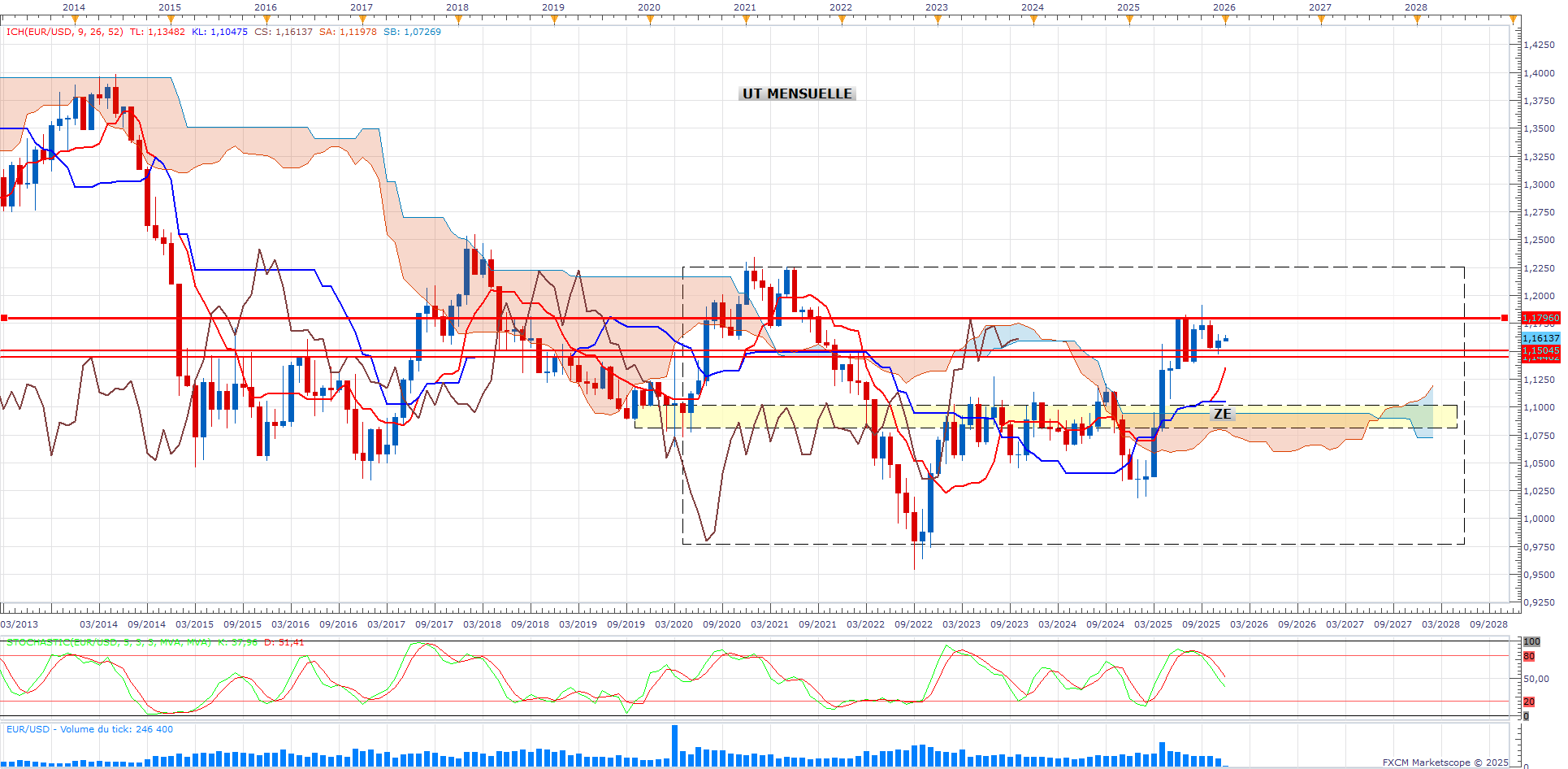Click the Kijun value "KL: 1,10475"
Viewport: 1568px width, 769px height.
pos(220,32)
